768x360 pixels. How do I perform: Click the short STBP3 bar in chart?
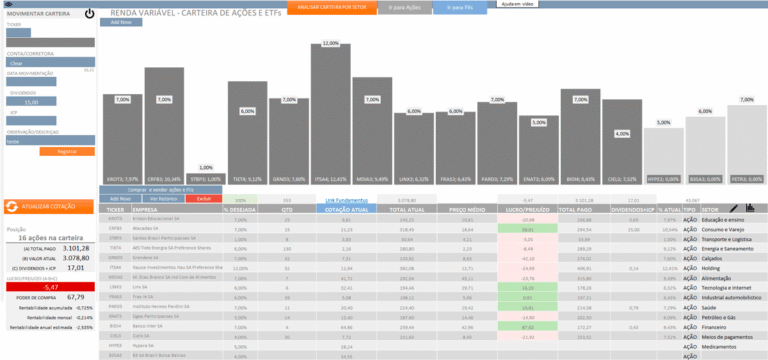tap(206, 179)
